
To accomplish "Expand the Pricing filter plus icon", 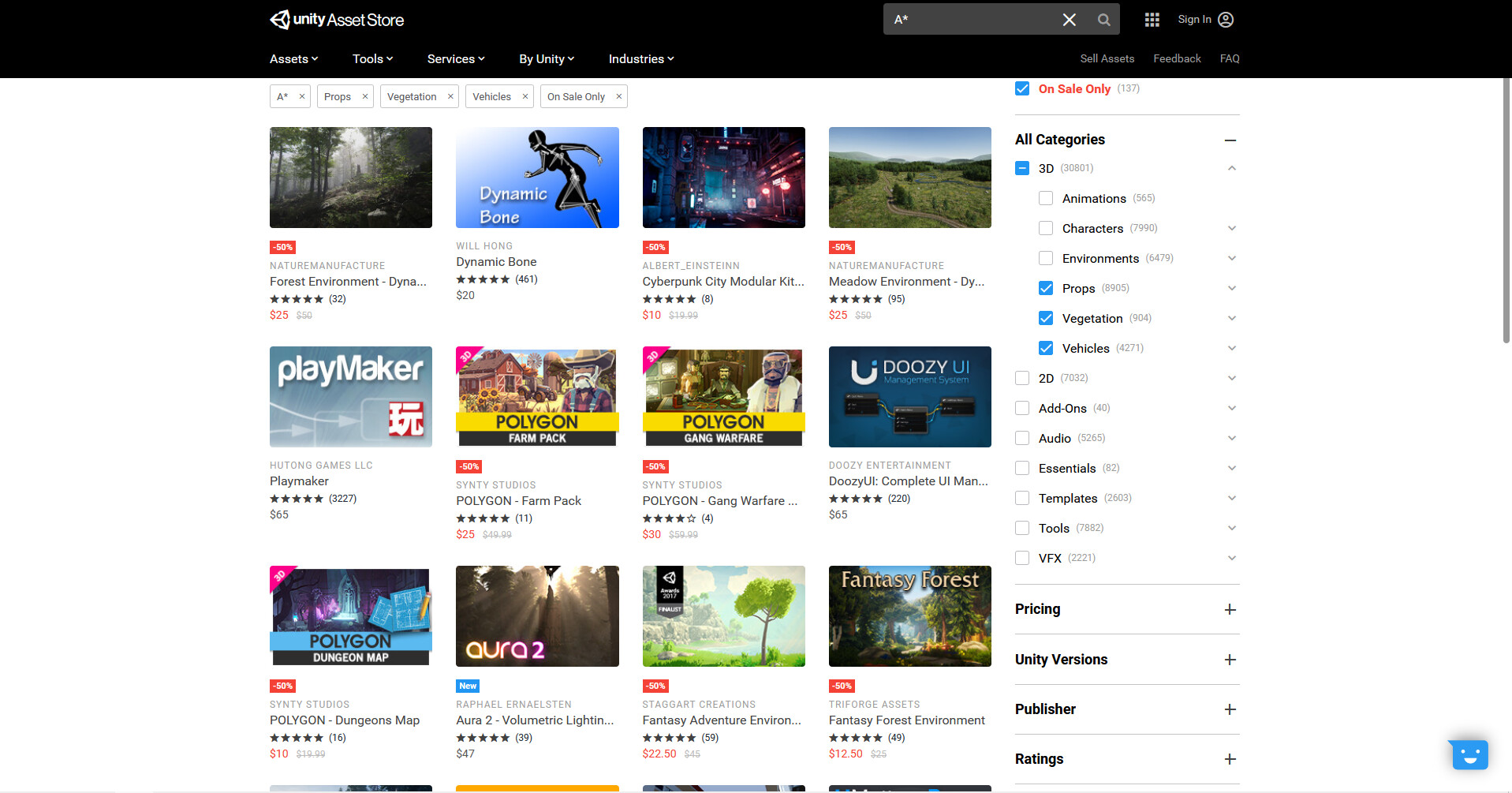I will [1230, 609].
